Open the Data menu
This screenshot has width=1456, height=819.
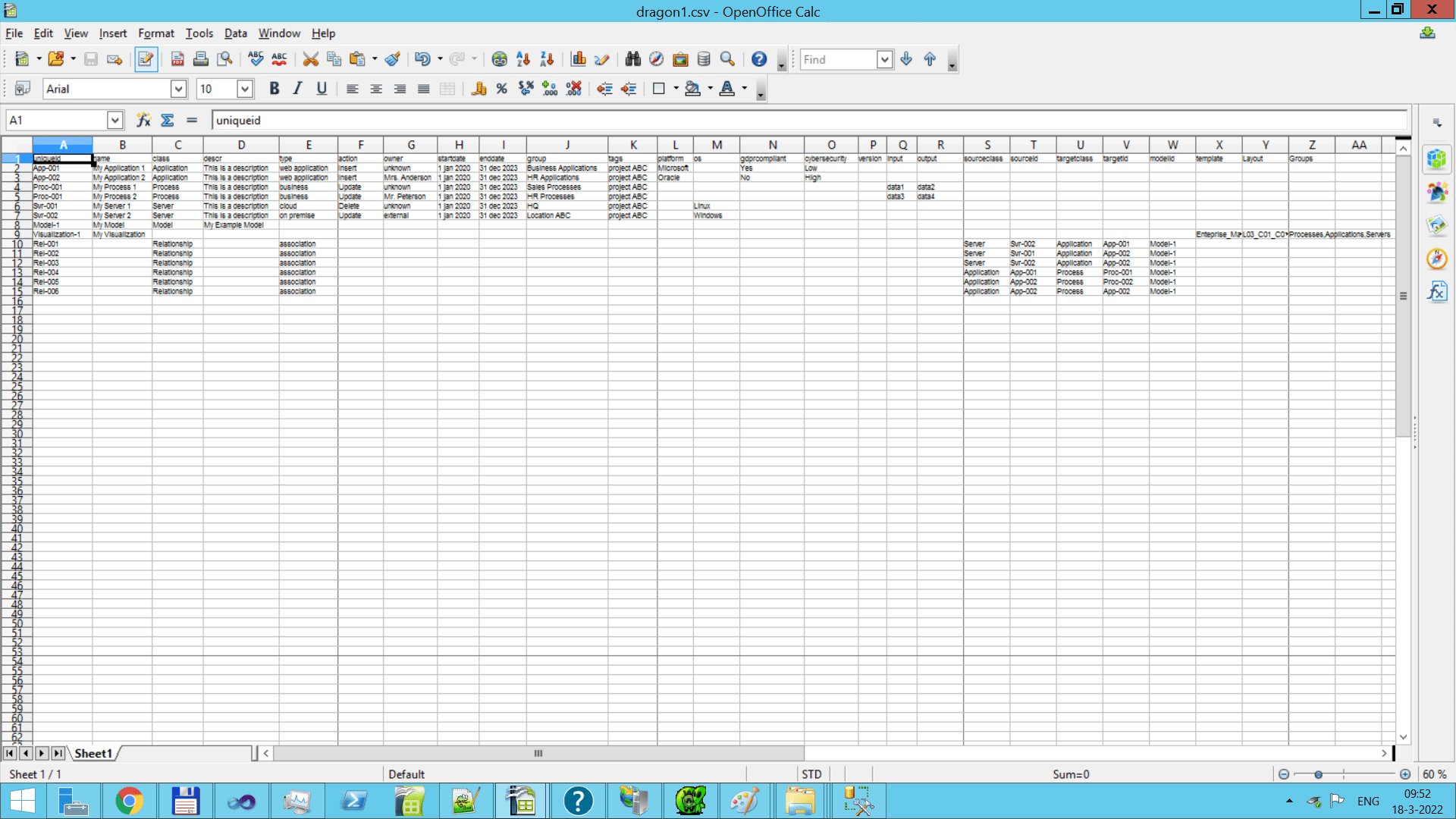tap(235, 33)
